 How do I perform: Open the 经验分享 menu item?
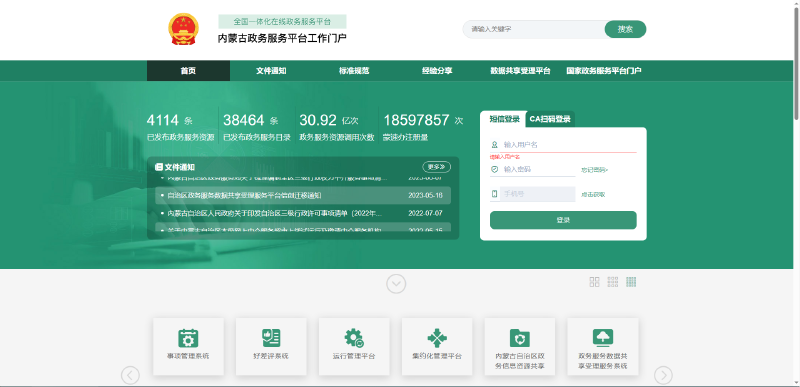[x=437, y=71]
